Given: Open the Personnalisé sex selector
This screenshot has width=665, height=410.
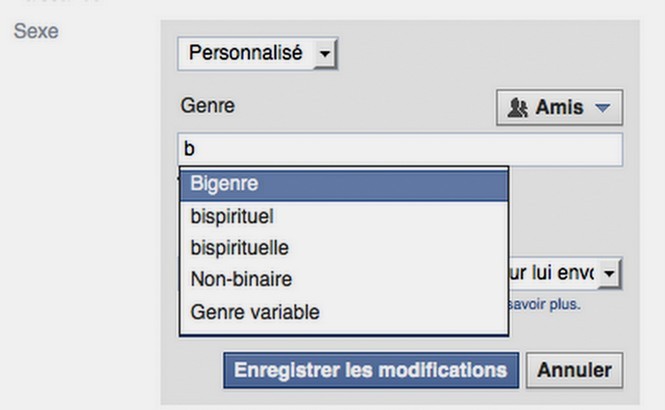Looking at the screenshot, I should tap(257, 53).
